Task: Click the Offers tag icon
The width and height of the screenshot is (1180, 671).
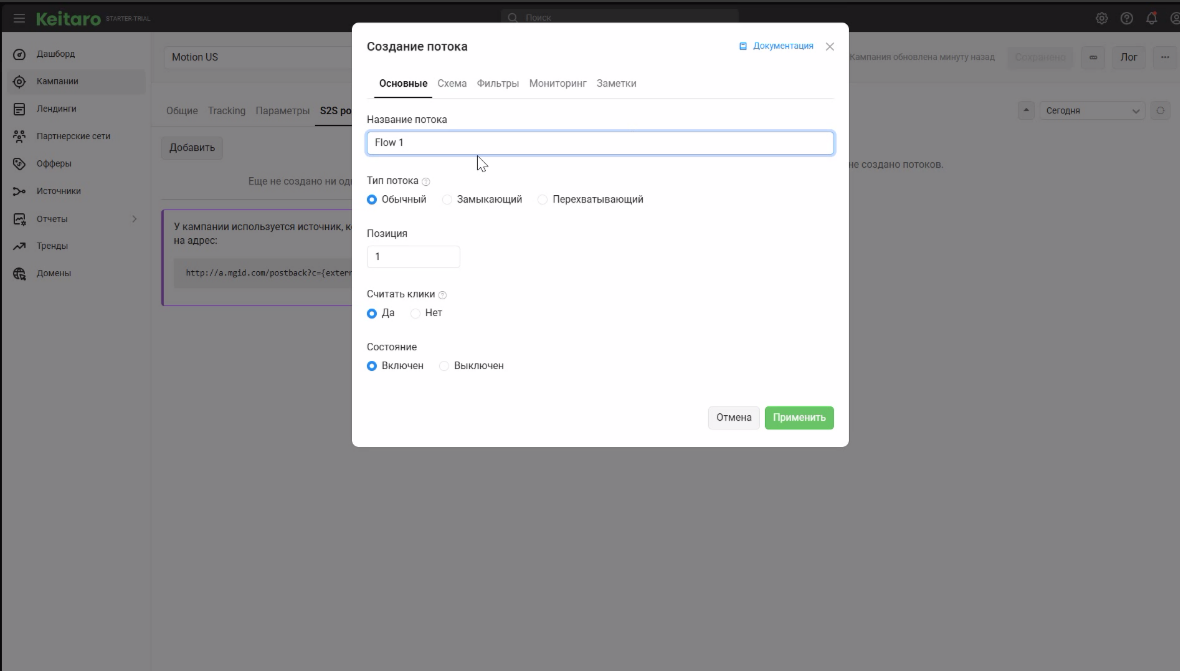Action: click(x=19, y=164)
